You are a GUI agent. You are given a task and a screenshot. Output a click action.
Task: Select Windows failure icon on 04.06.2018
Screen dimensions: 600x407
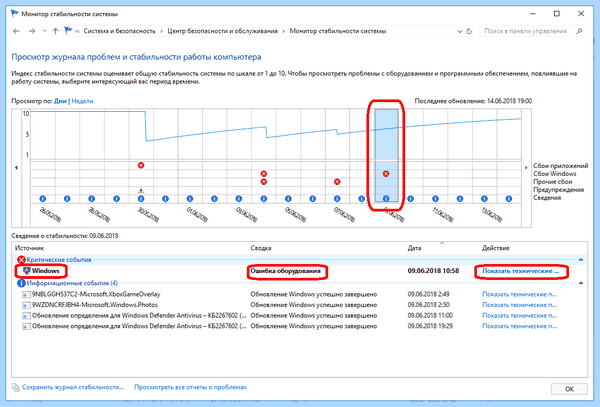264,174
